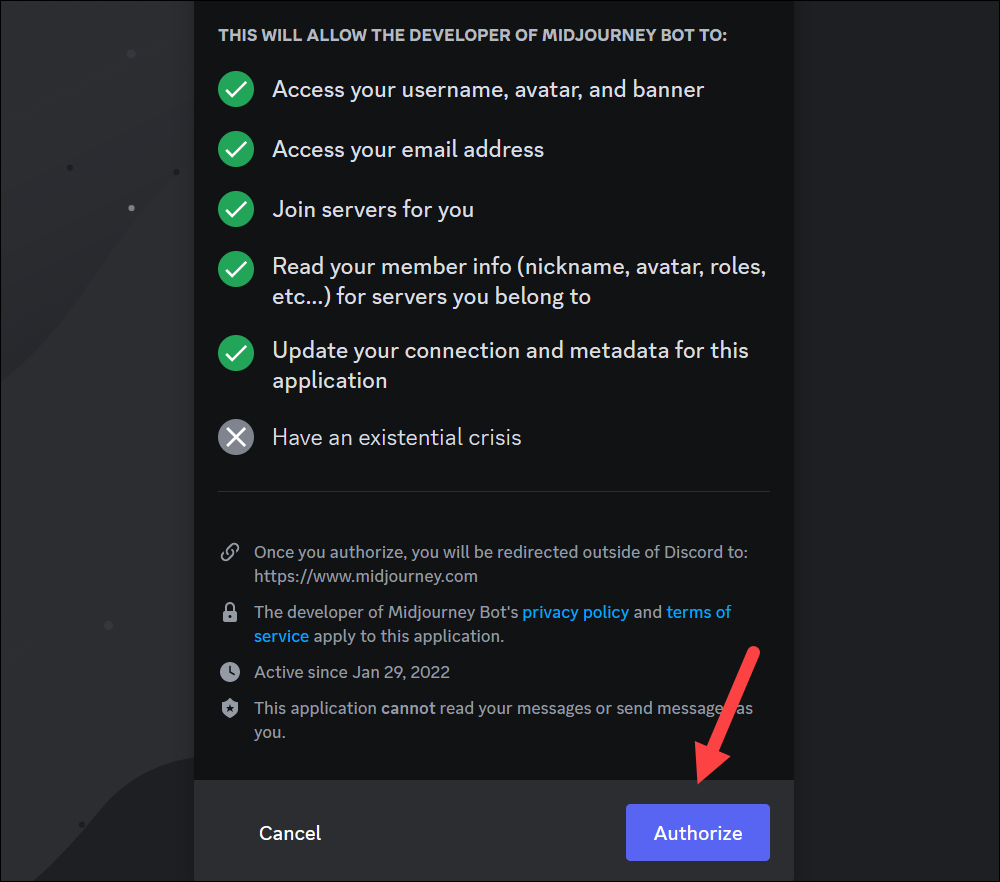
Task: Click the Authorize button
Action: click(698, 833)
